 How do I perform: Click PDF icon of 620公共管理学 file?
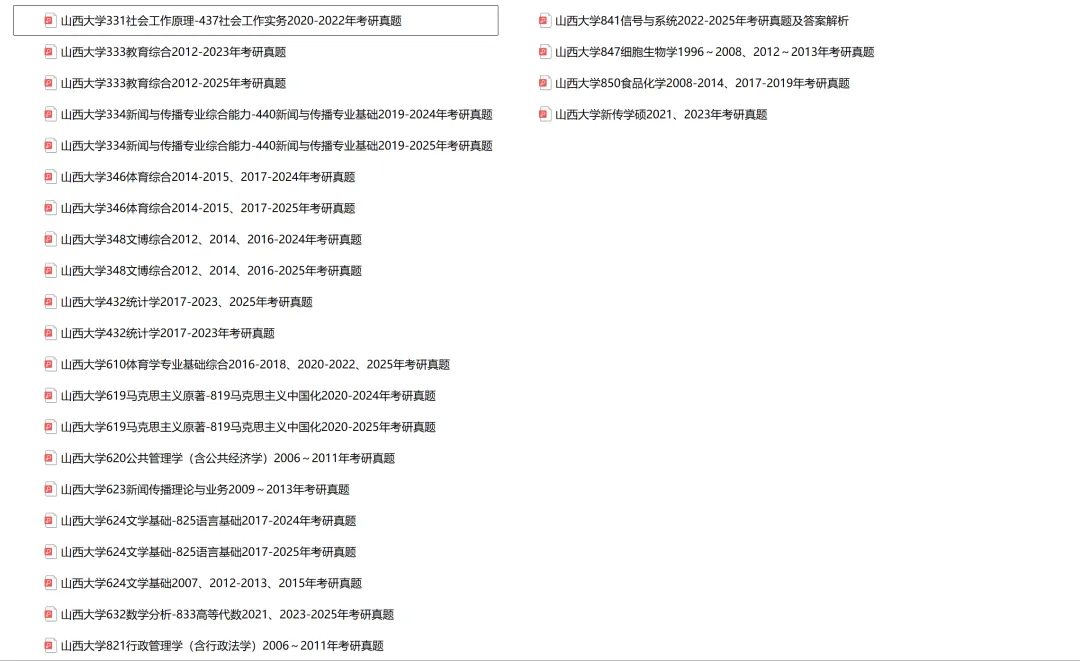(x=50, y=458)
